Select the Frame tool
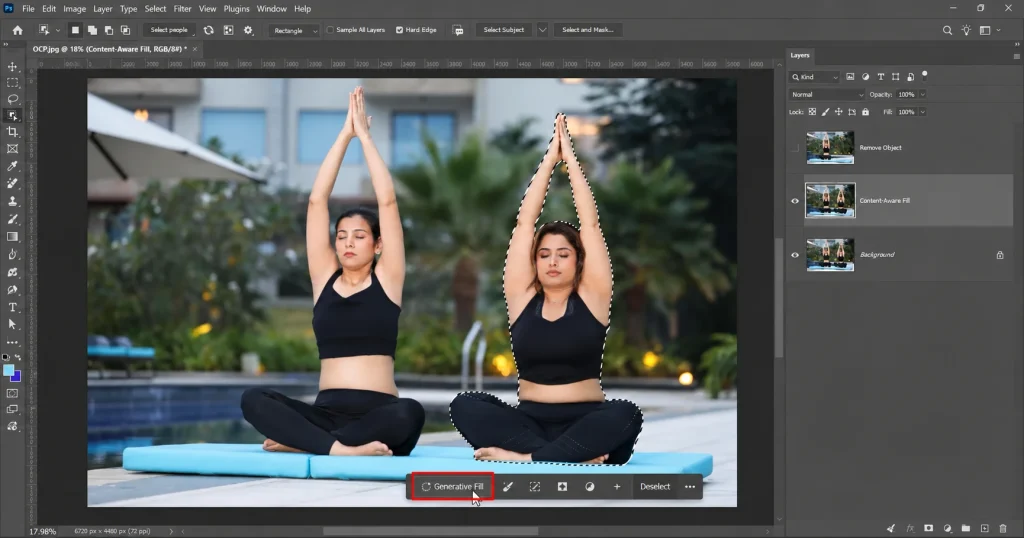This screenshot has width=1024, height=538. click(12, 149)
